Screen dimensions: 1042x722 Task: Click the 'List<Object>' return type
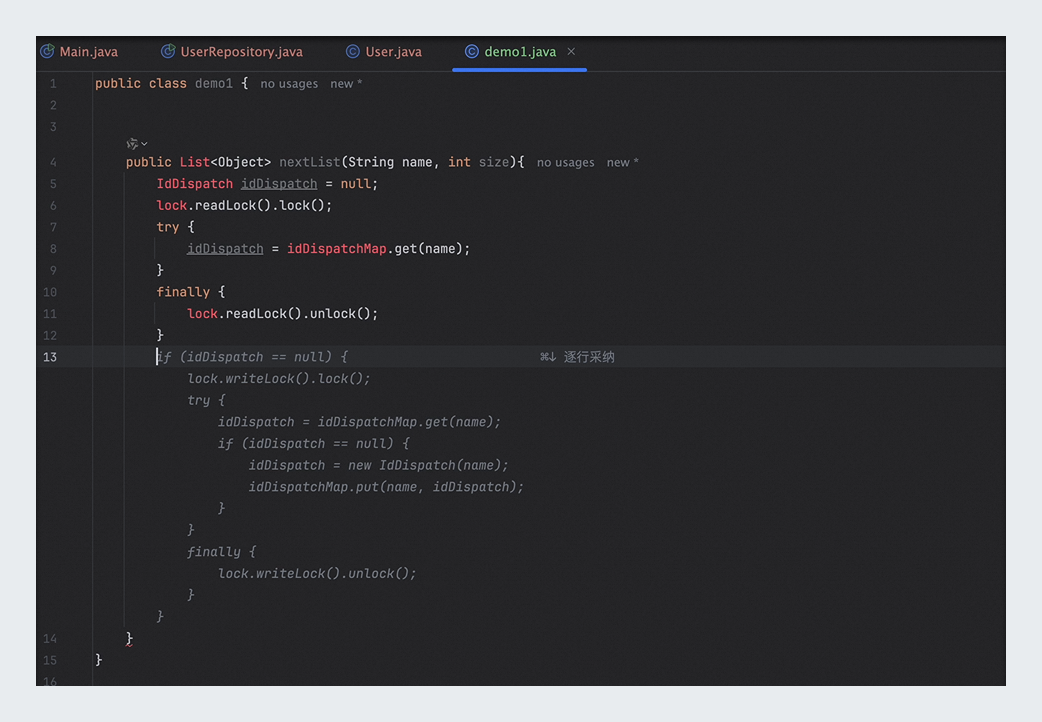(x=225, y=162)
